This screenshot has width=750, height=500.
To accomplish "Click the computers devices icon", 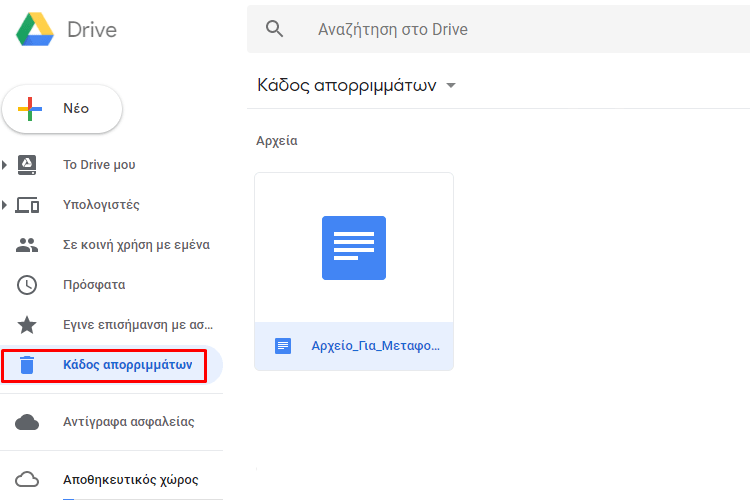I will pyautogui.click(x=27, y=205).
